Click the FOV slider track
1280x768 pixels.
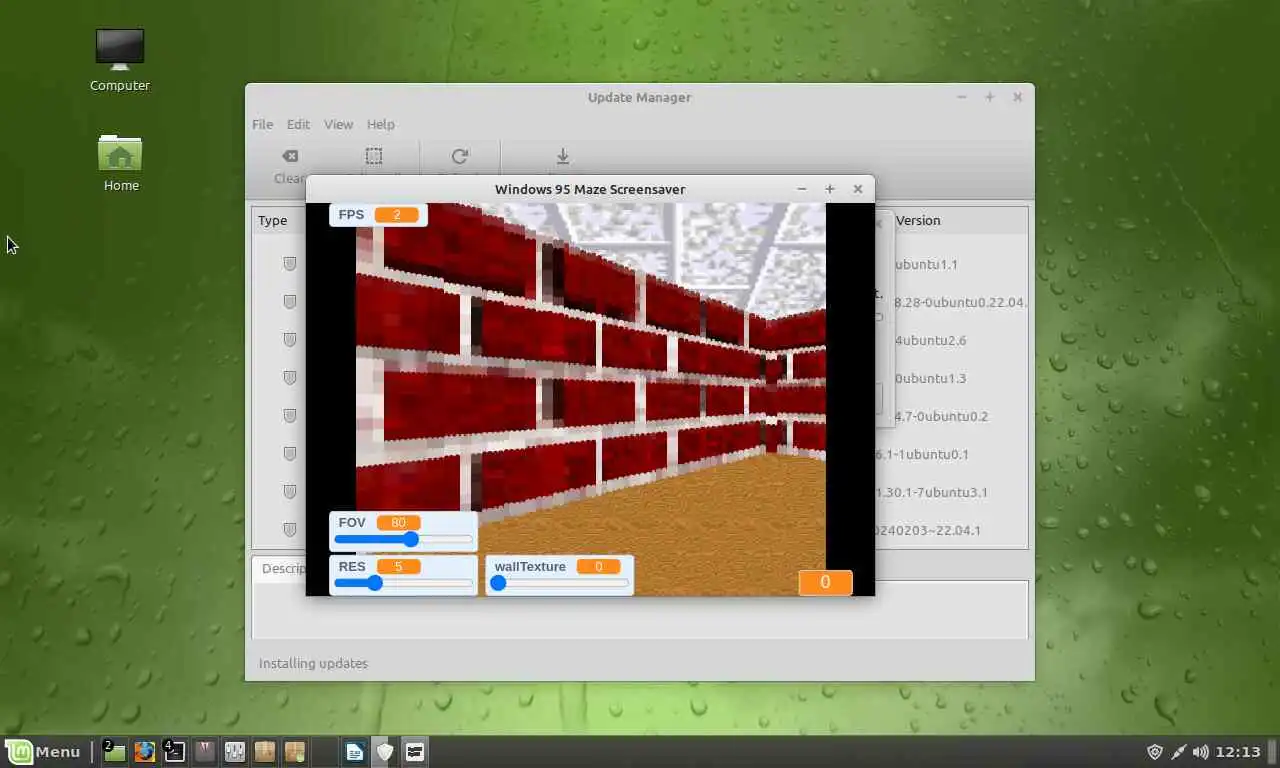coord(403,540)
